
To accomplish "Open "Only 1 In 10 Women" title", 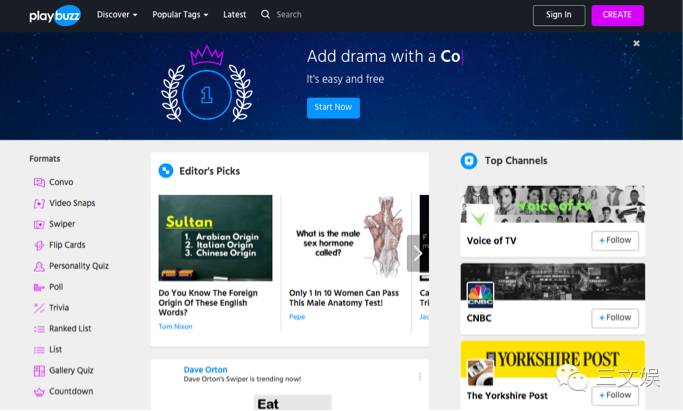I will pos(344,298).
